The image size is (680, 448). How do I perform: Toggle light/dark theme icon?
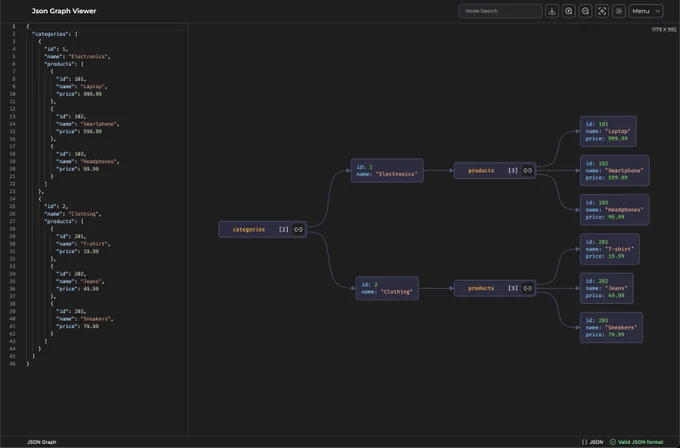coord(619,11)
